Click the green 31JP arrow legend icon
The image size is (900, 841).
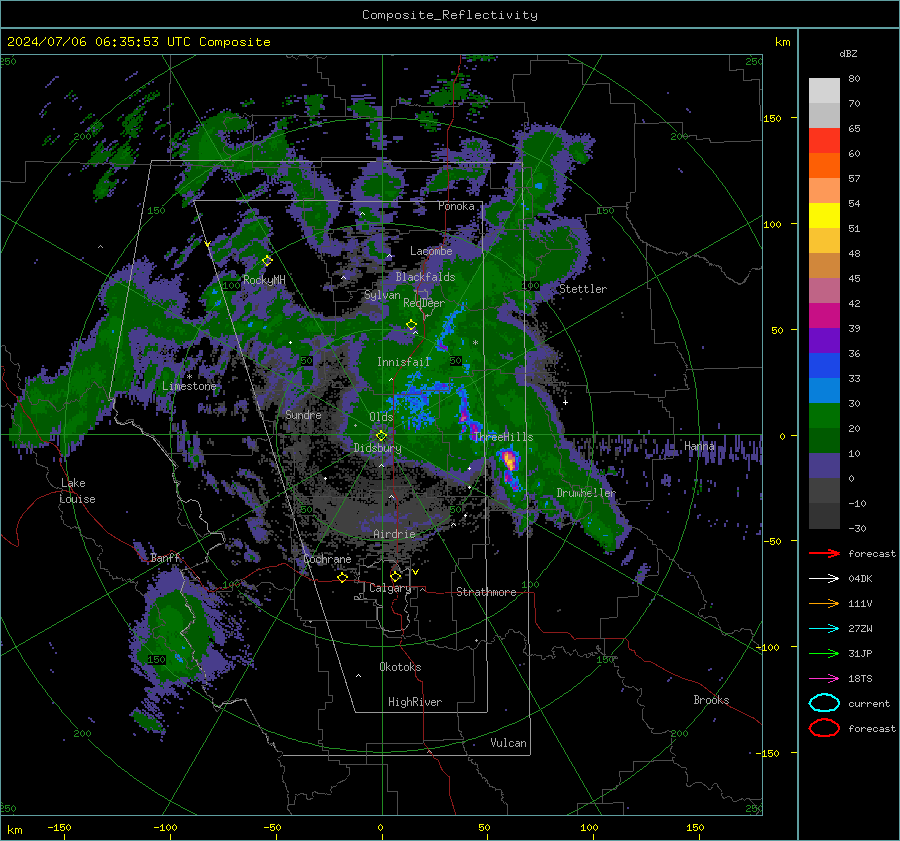click(x=824, y=653)
